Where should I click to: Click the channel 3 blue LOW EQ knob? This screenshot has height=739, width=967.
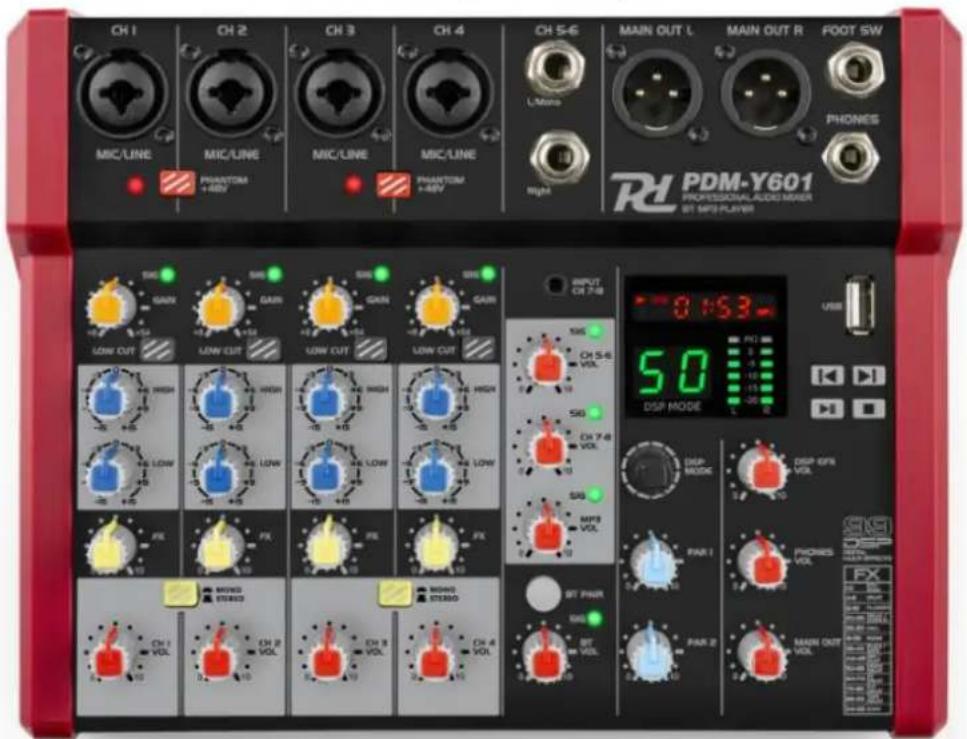click(329, 470)
